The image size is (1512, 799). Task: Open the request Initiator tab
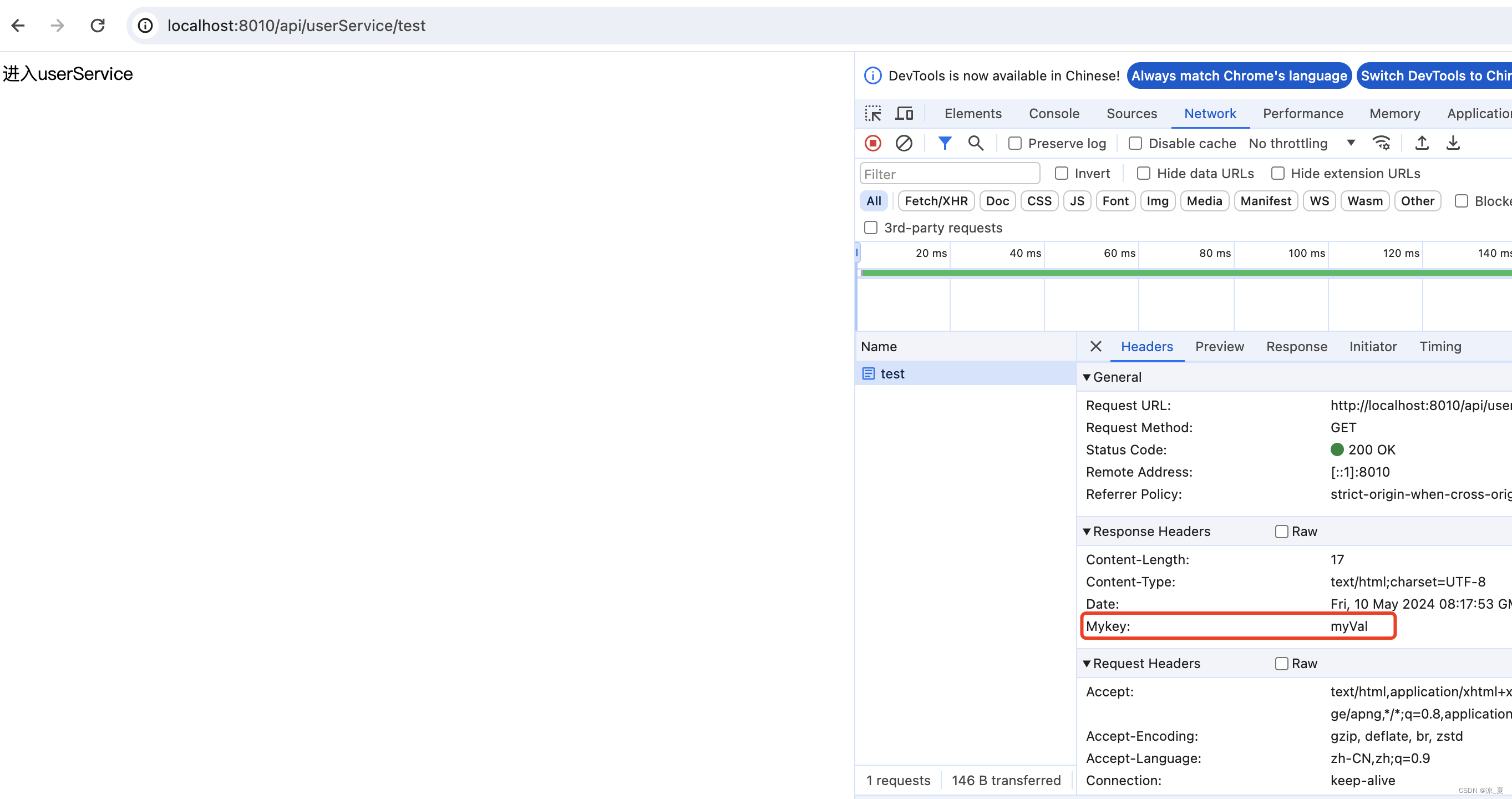coord(1372,347)
